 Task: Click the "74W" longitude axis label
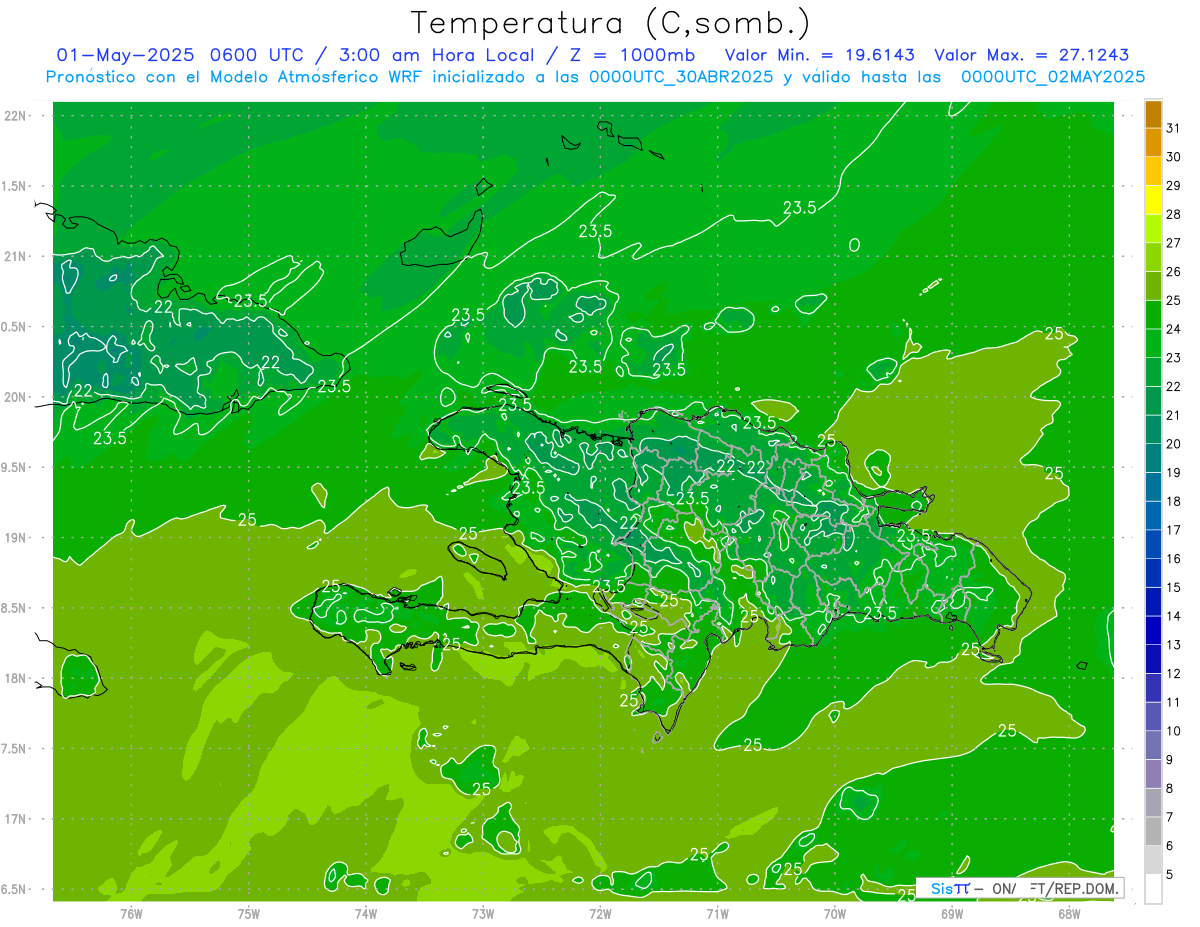point(366,913)
